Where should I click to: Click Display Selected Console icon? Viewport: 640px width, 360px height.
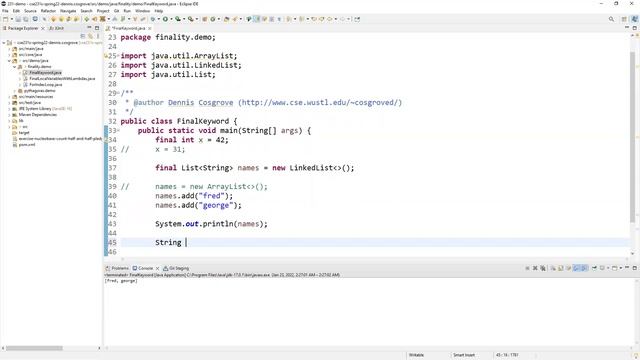tap(602, 268)
